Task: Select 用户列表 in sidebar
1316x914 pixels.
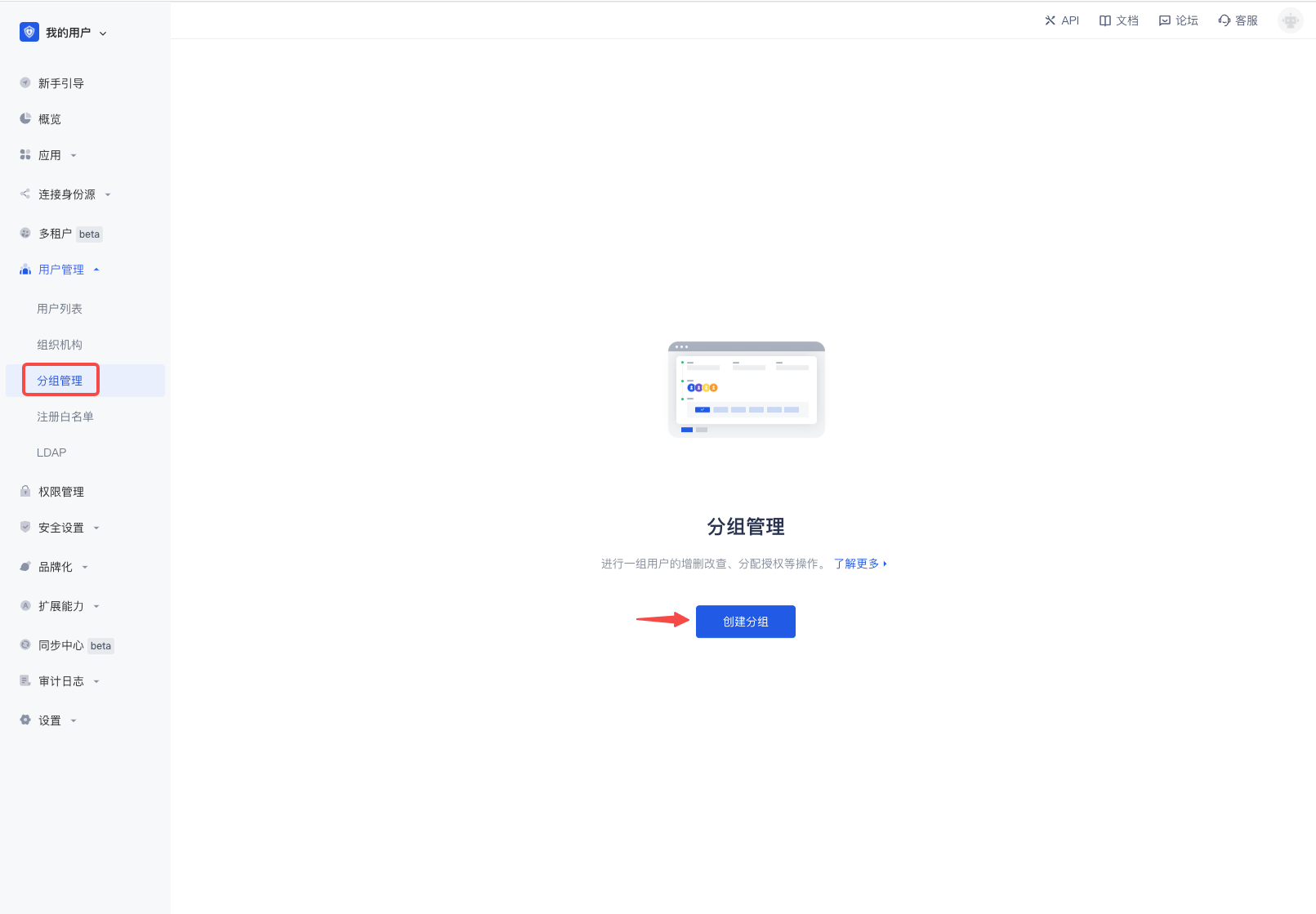Action: coord(60,309)
